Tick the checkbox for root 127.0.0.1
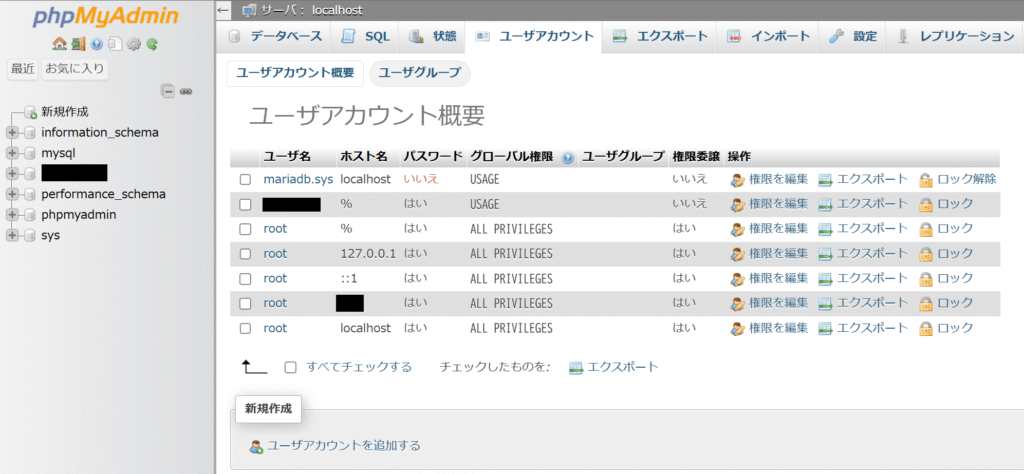 245,254
